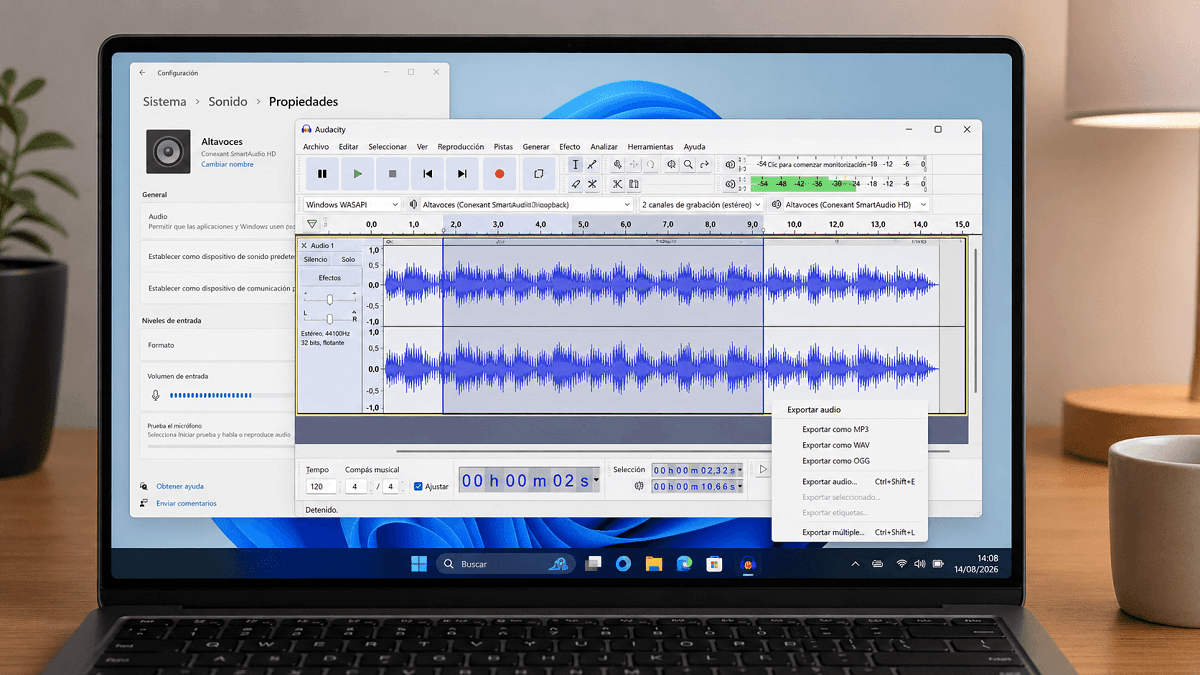
Task: Open the time signature denominator dropdown
Action: 390,486
